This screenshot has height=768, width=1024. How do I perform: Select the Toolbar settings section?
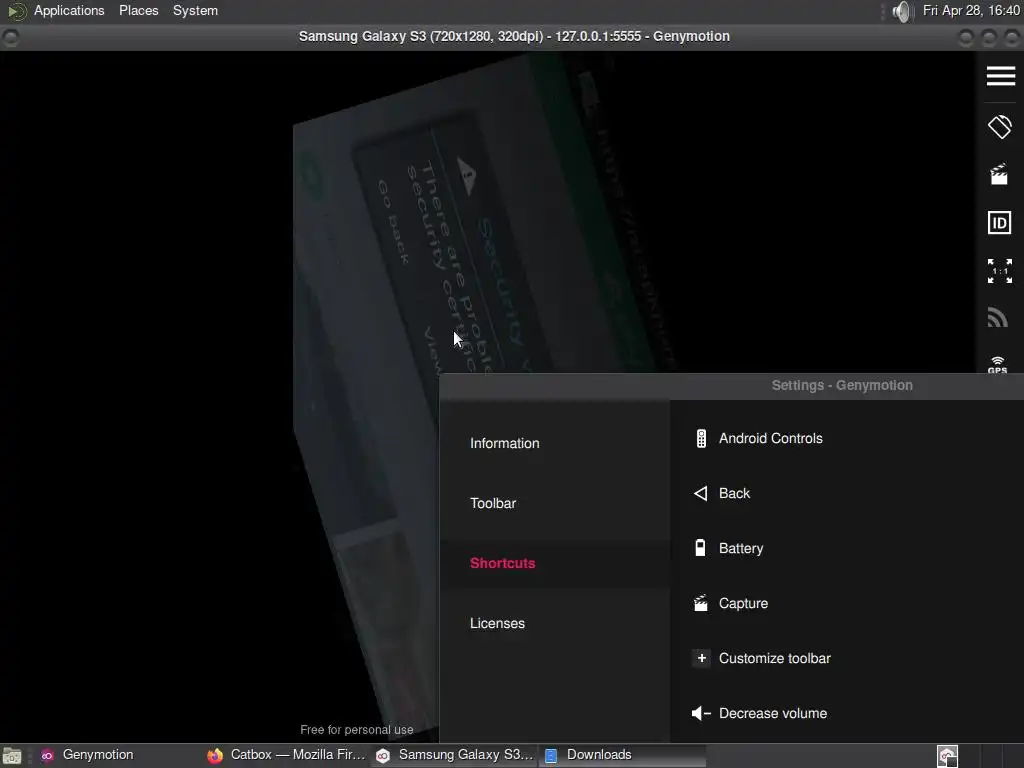(493, 504)
